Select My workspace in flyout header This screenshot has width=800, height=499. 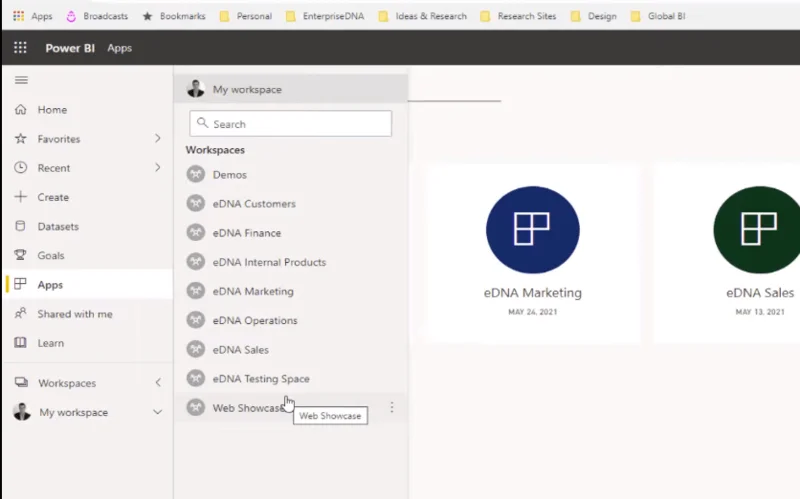(291, 89)
